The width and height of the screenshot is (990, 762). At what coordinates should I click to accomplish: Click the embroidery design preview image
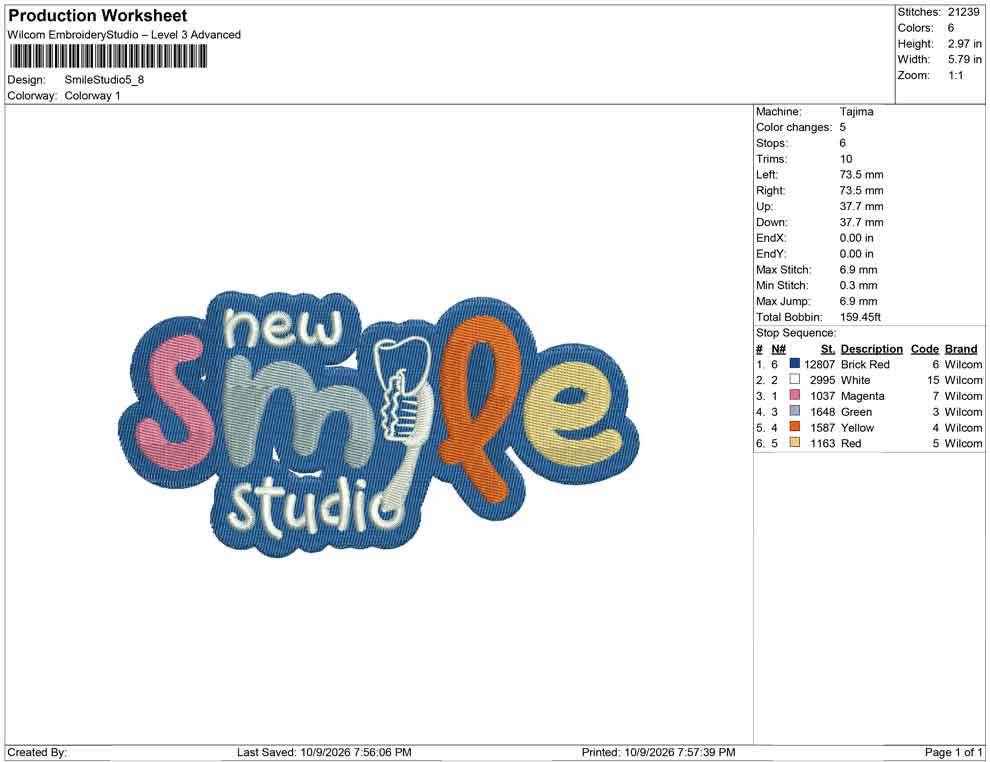[379, 424]
